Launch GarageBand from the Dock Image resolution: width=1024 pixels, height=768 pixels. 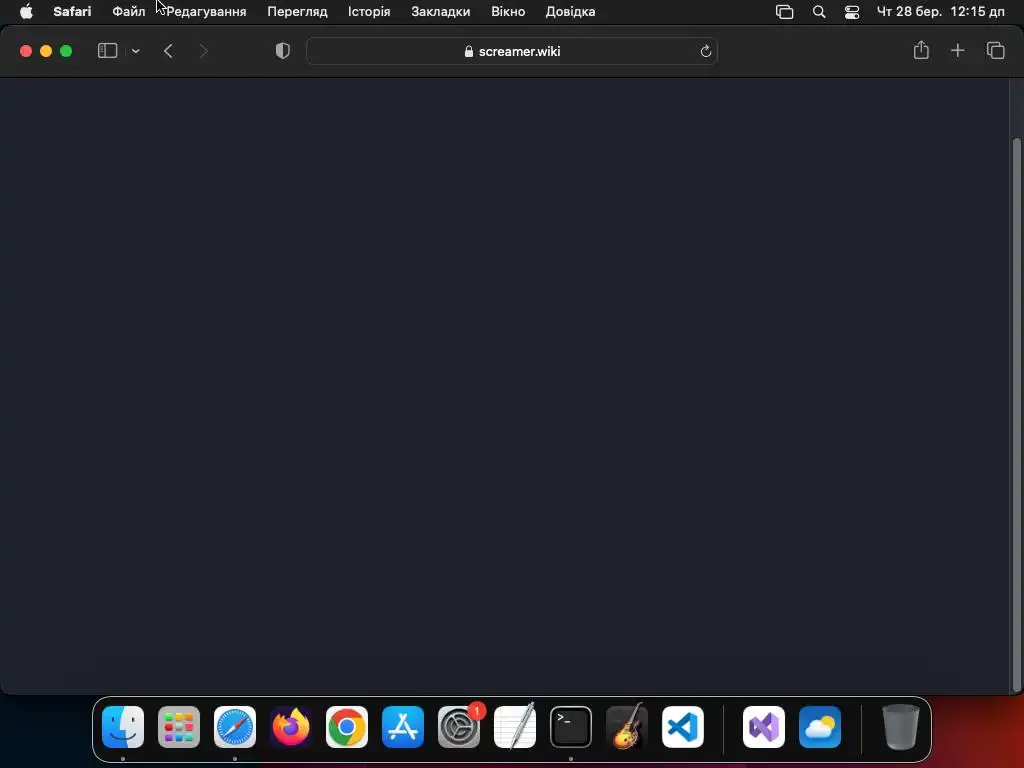click(627, 726)
